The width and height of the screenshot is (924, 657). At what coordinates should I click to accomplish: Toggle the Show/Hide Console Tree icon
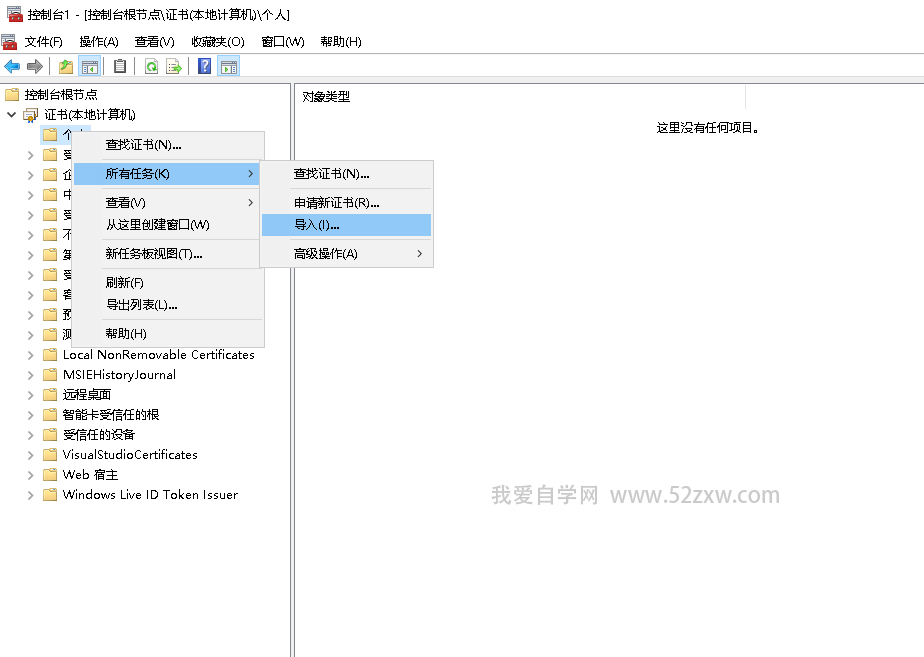[x=89, y=67]
